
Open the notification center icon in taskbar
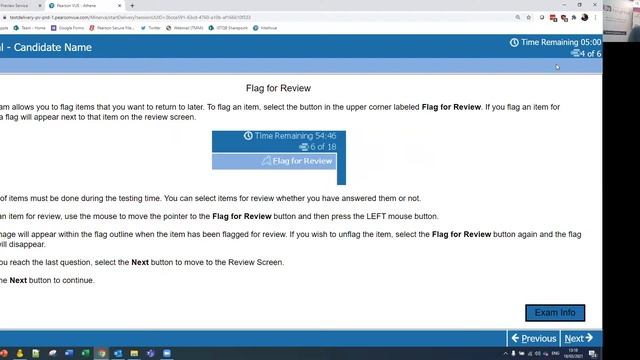click(x=593, y=353)
